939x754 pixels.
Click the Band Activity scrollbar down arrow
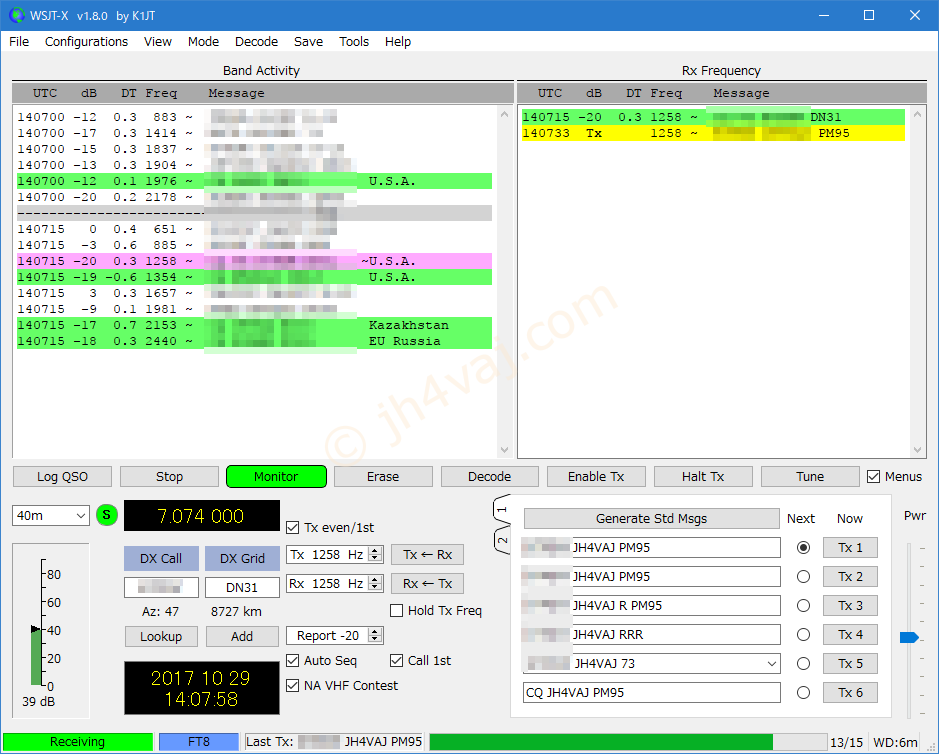pyautogui.click(x=504, y=450)
